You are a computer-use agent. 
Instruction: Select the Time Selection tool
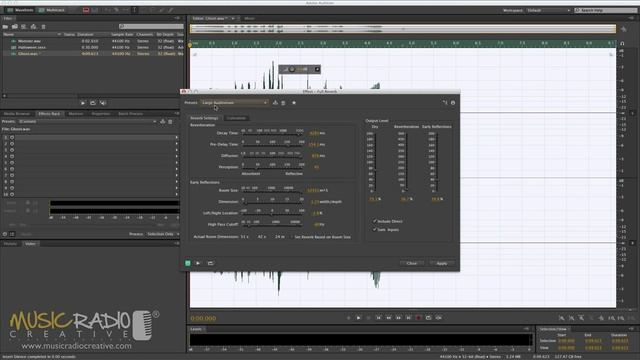(x=134, y=10)
